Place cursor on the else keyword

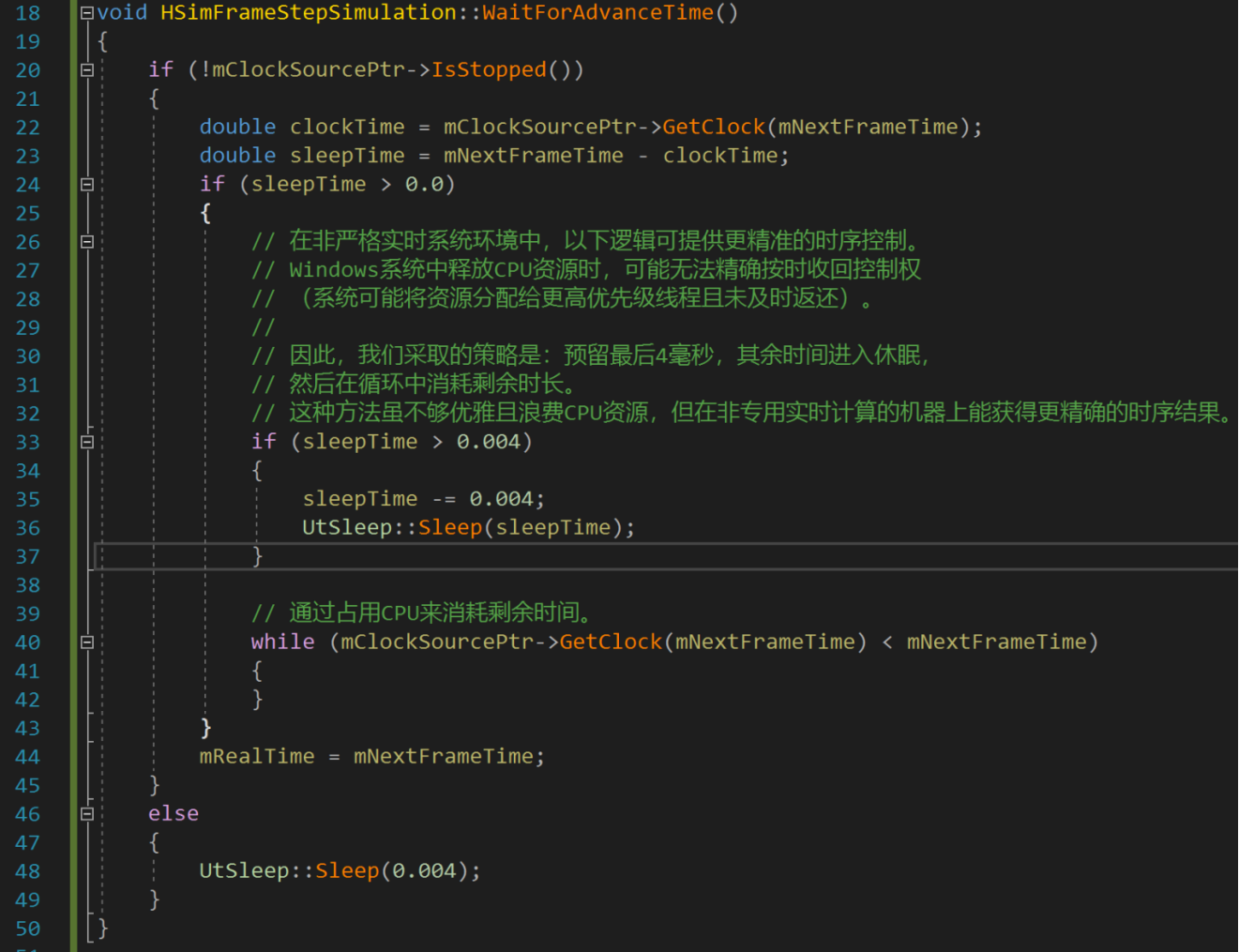click(x=174, y=814)
